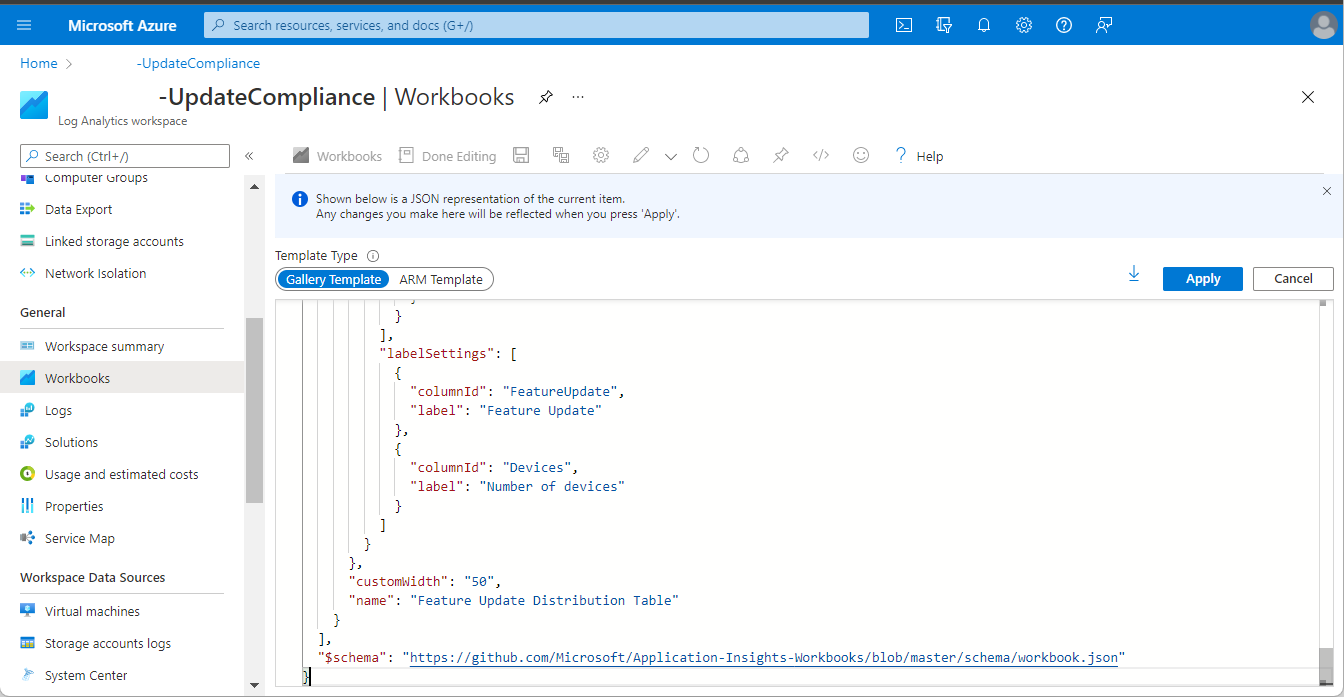This screenshot has width=1344, height=697.
Task: Open the workbook.json schema URL
Action: pyautogui.click(x=764, y=657)
